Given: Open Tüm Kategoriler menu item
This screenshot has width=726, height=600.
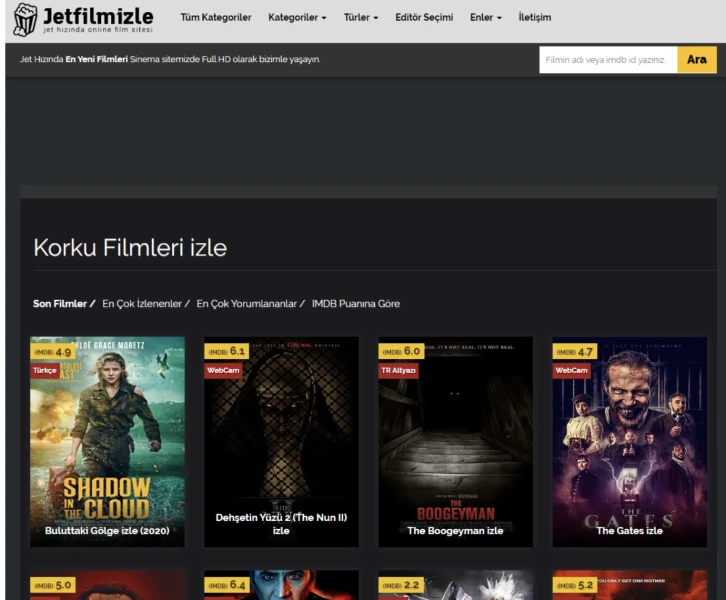Looking at the screenshot, I should click(x=215, y=18).
